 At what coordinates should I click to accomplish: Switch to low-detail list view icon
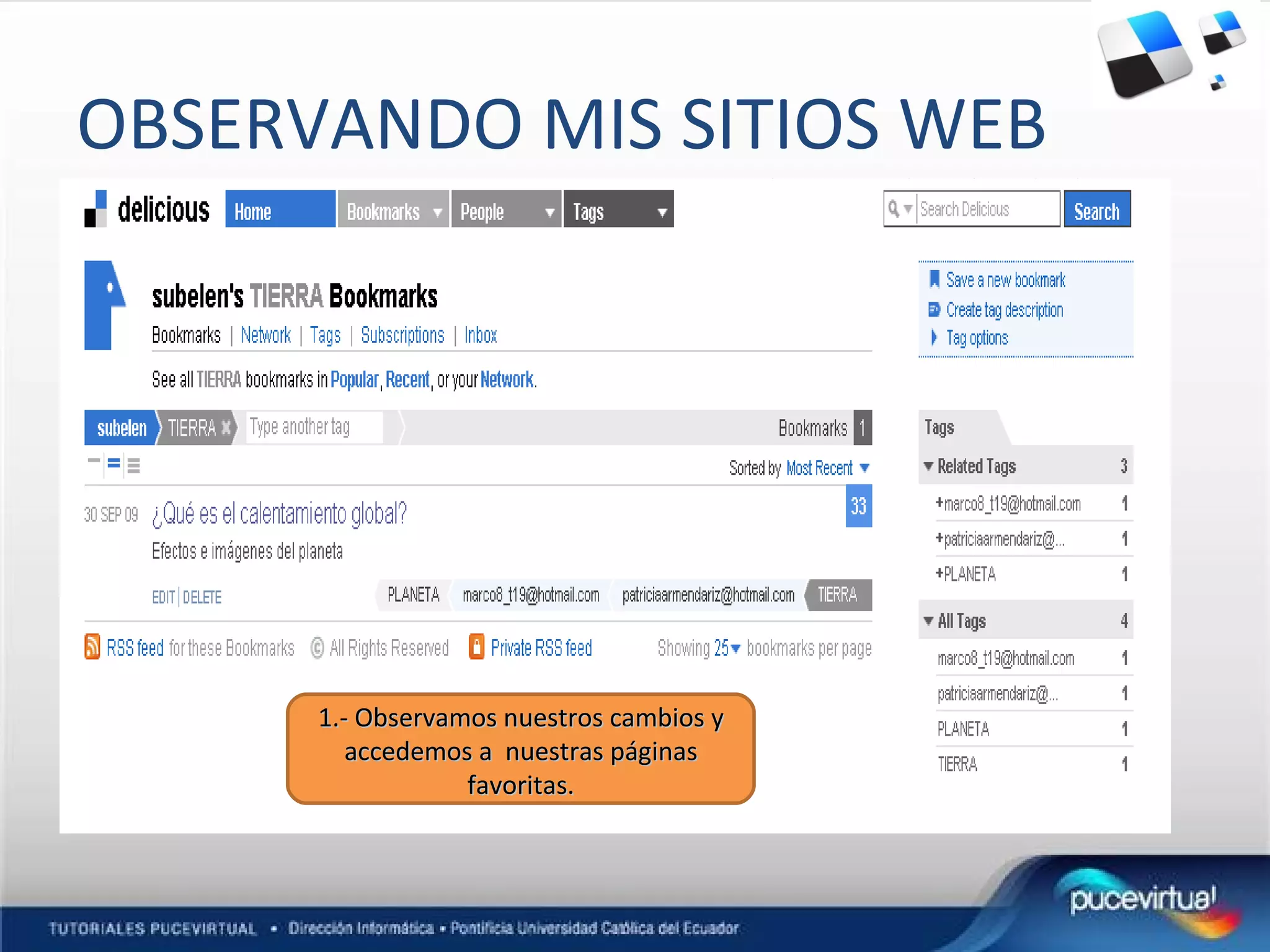[94, 461]
